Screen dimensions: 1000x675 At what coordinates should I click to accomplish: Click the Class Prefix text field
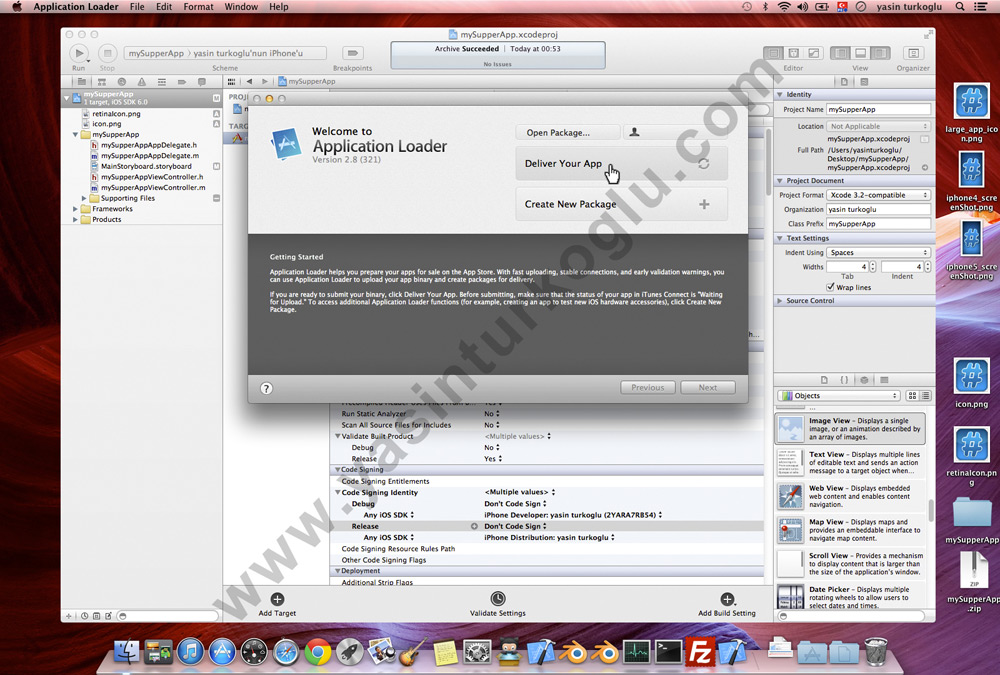[878, 224]
